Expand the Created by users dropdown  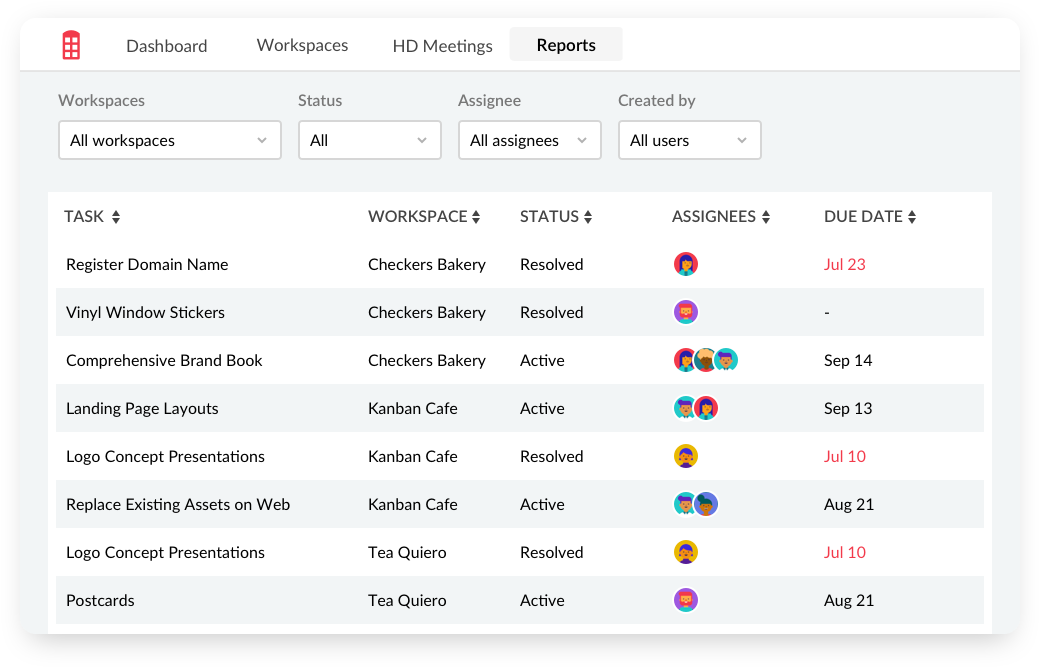pos(690,140)
